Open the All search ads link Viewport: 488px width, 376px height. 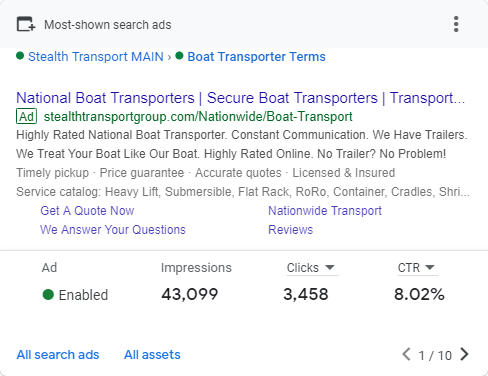pyautogui.click(x=58, y=355)
